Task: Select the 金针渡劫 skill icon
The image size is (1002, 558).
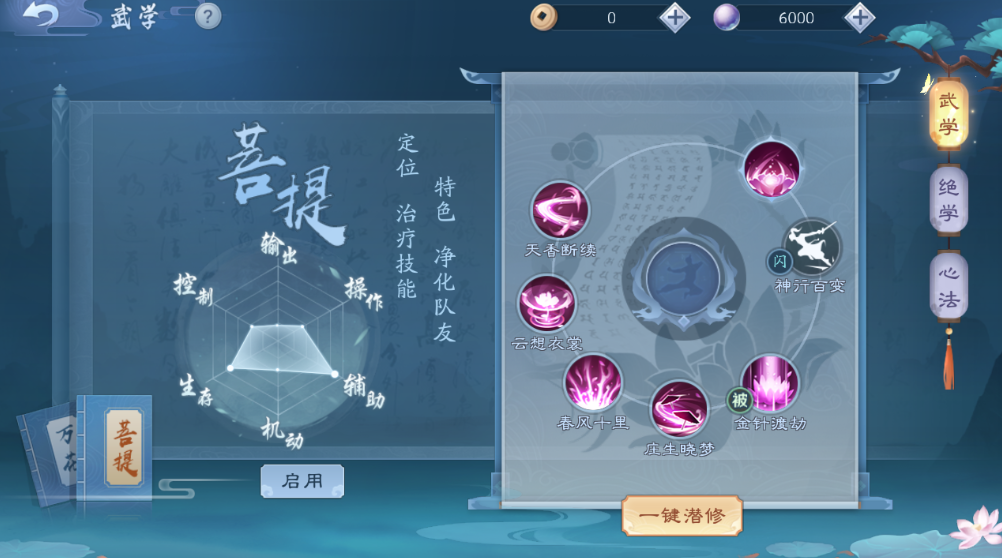Action: tap(769, 384)
